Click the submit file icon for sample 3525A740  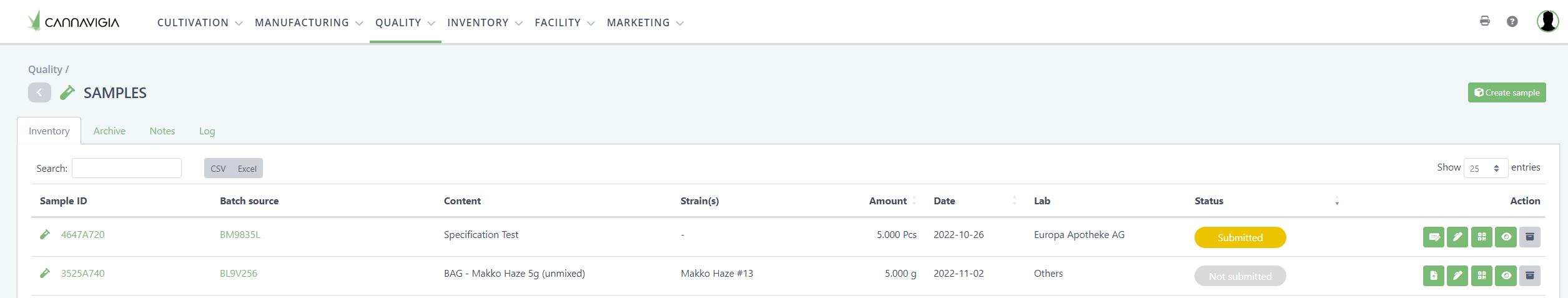(1433, 276)
